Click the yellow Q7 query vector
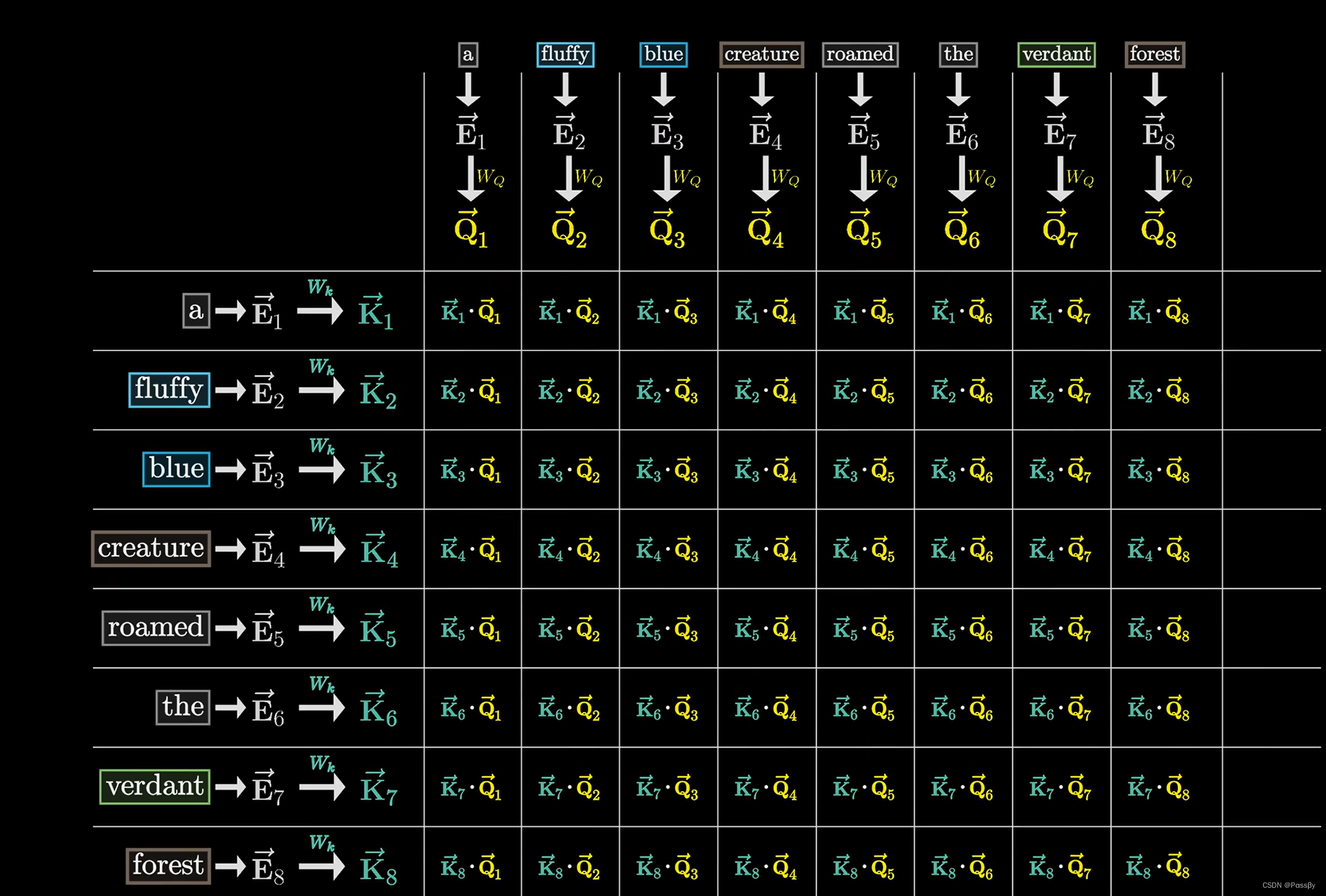Image resolution: width=1326 pixels, height=896 pixels. coord(1060,228)
